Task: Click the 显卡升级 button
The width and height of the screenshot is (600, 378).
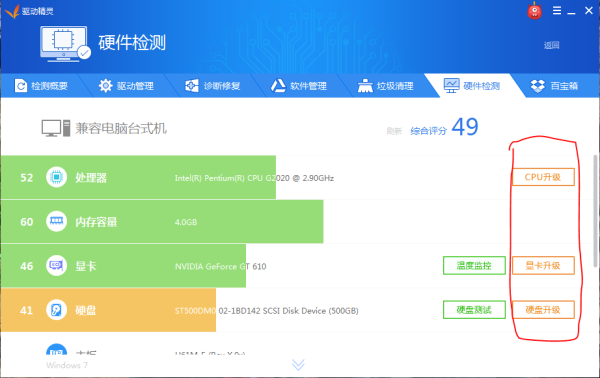Action: [543, 266]
